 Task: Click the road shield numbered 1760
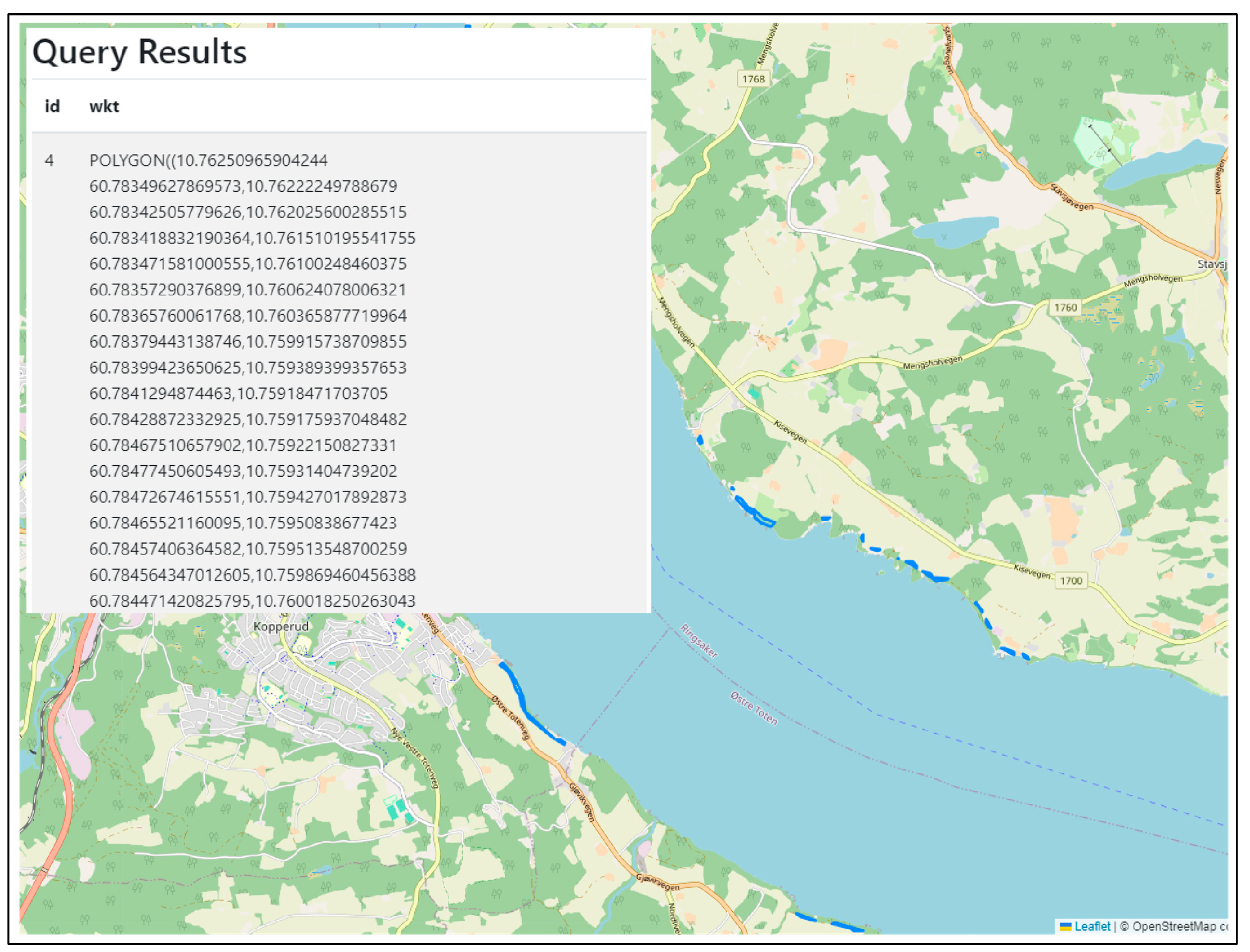click(x=1065, y=308)
